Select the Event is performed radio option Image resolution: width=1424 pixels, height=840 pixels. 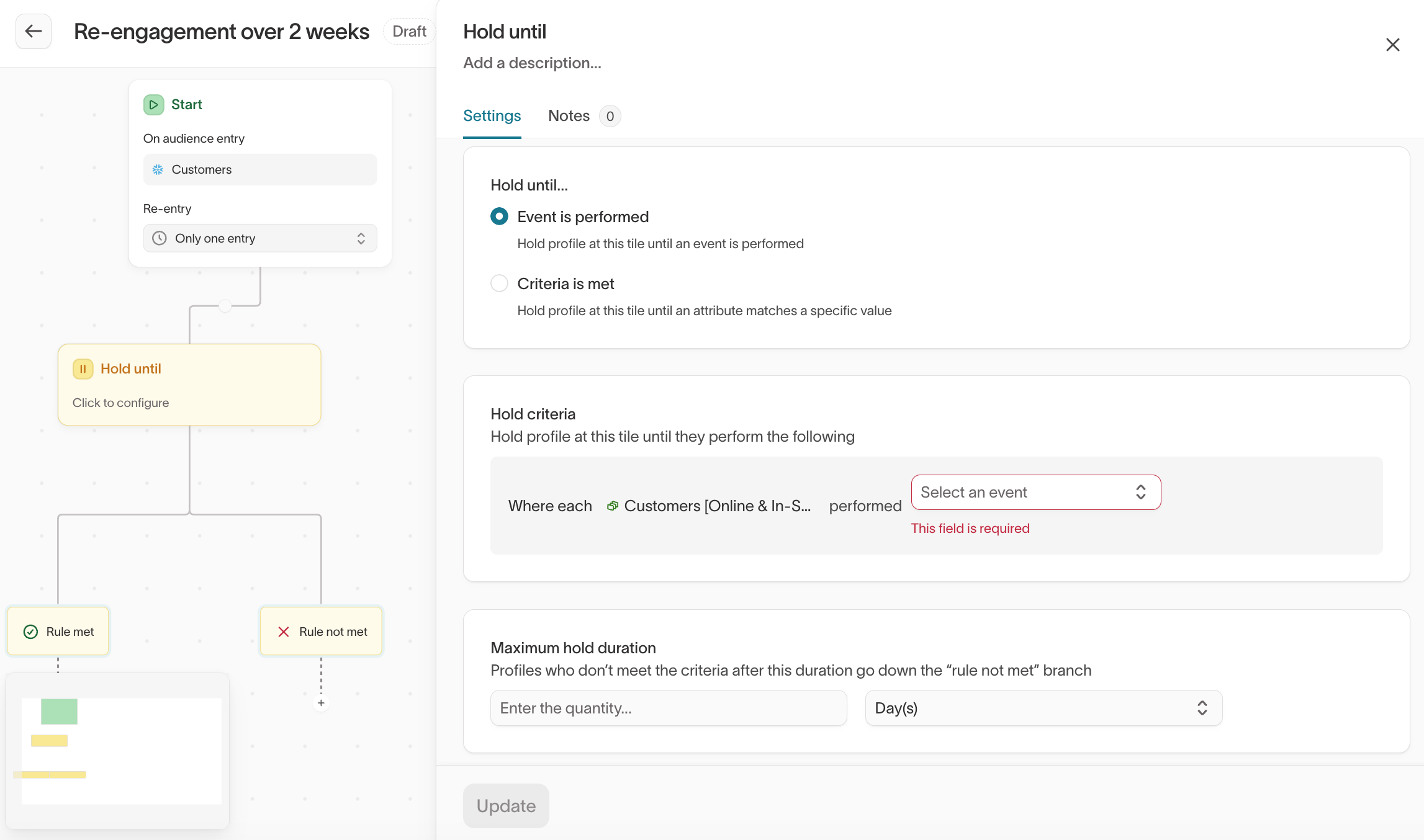(x=499, y=217)
